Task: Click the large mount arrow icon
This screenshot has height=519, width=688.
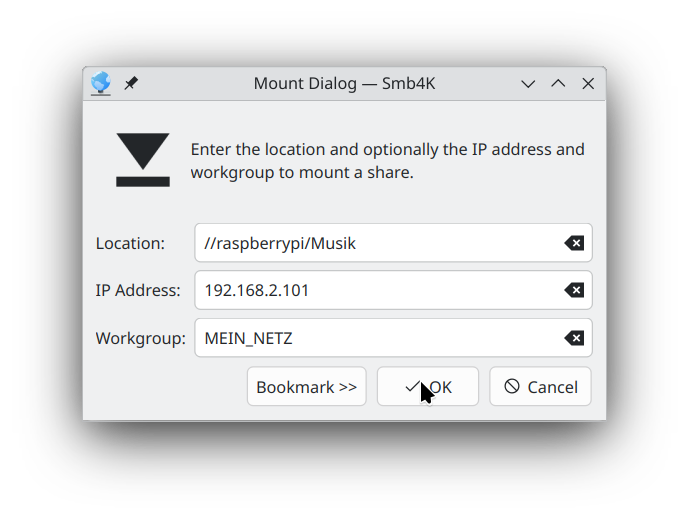Action: [143, 160]
